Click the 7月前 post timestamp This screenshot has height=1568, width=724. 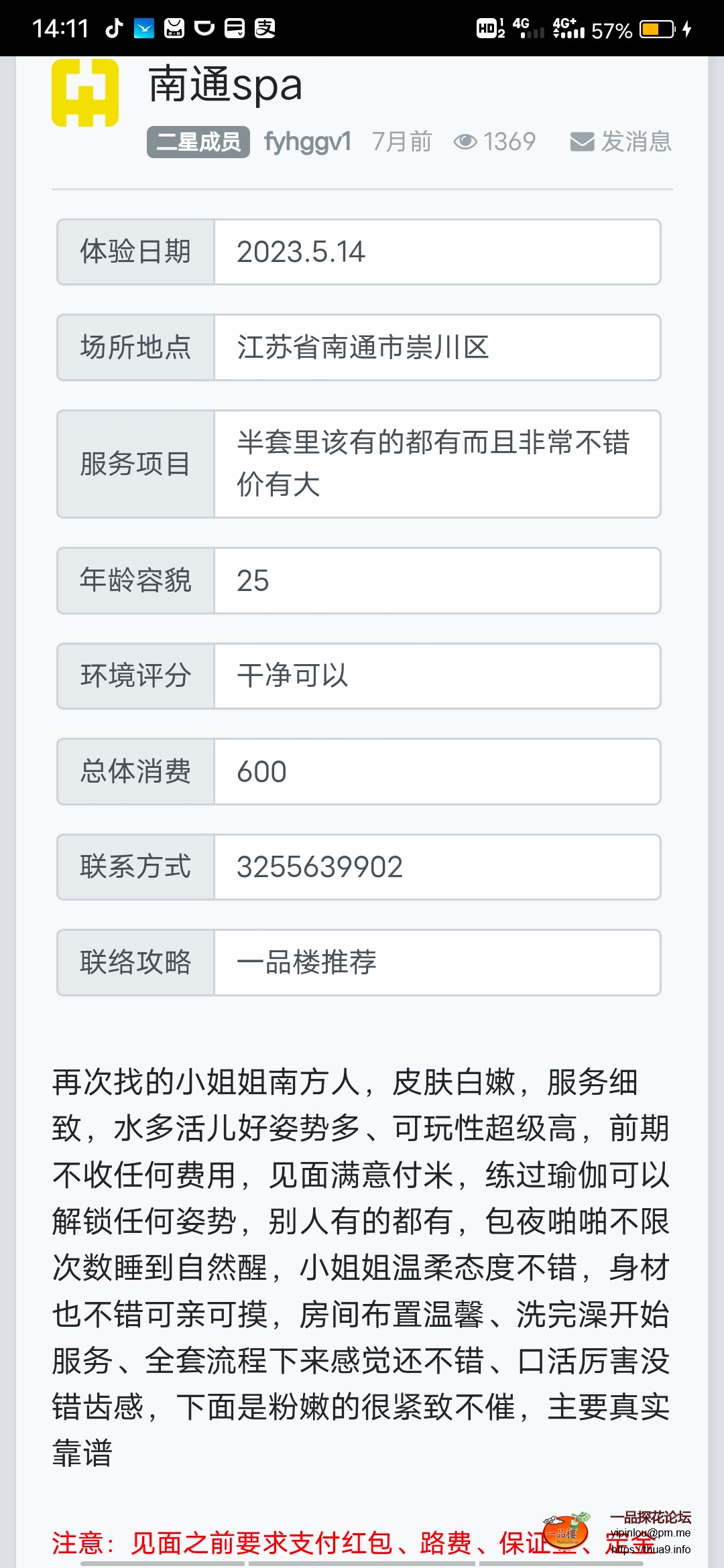tap(401, 141)
